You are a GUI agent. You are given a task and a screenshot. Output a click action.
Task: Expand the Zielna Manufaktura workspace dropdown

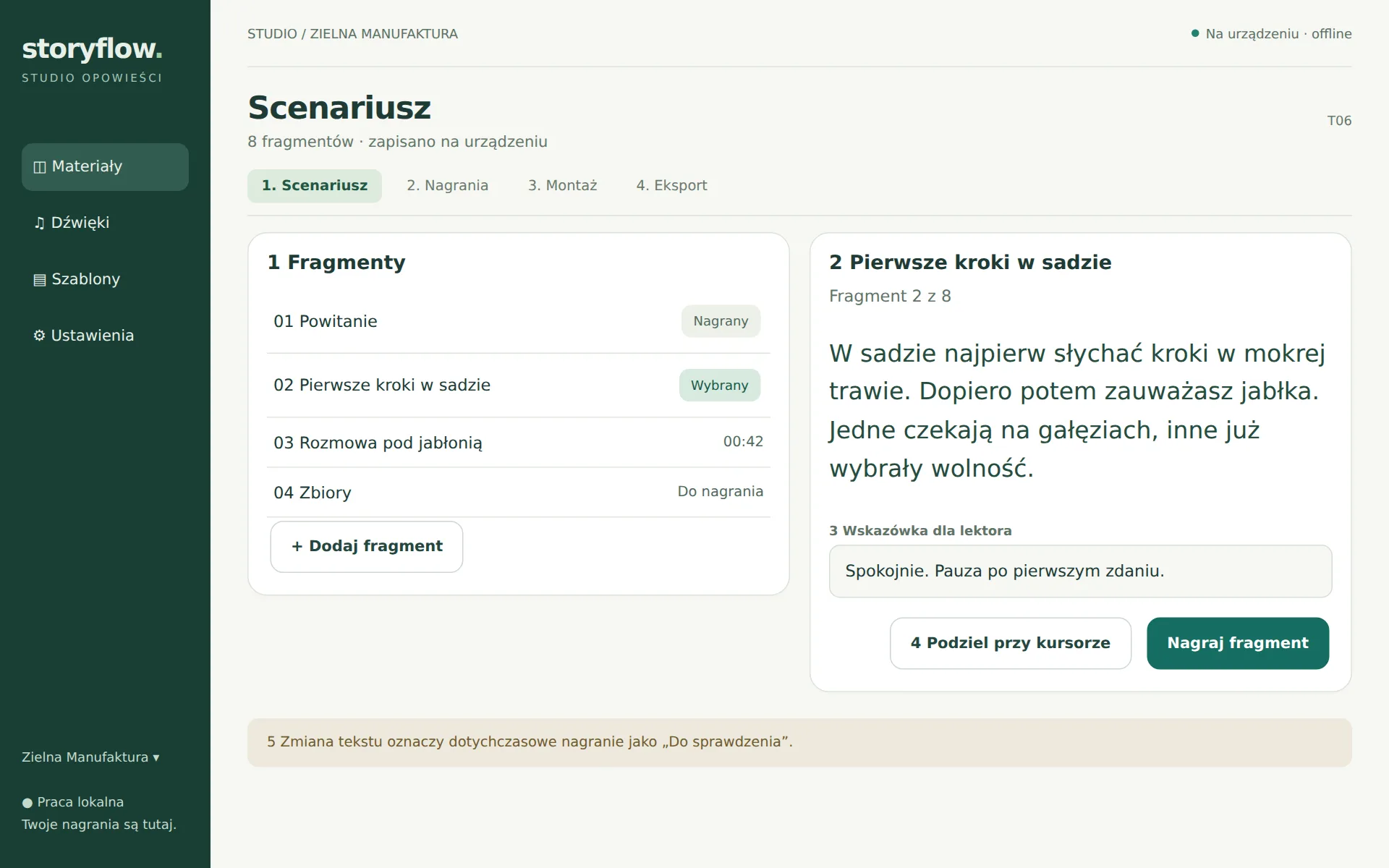90,757
